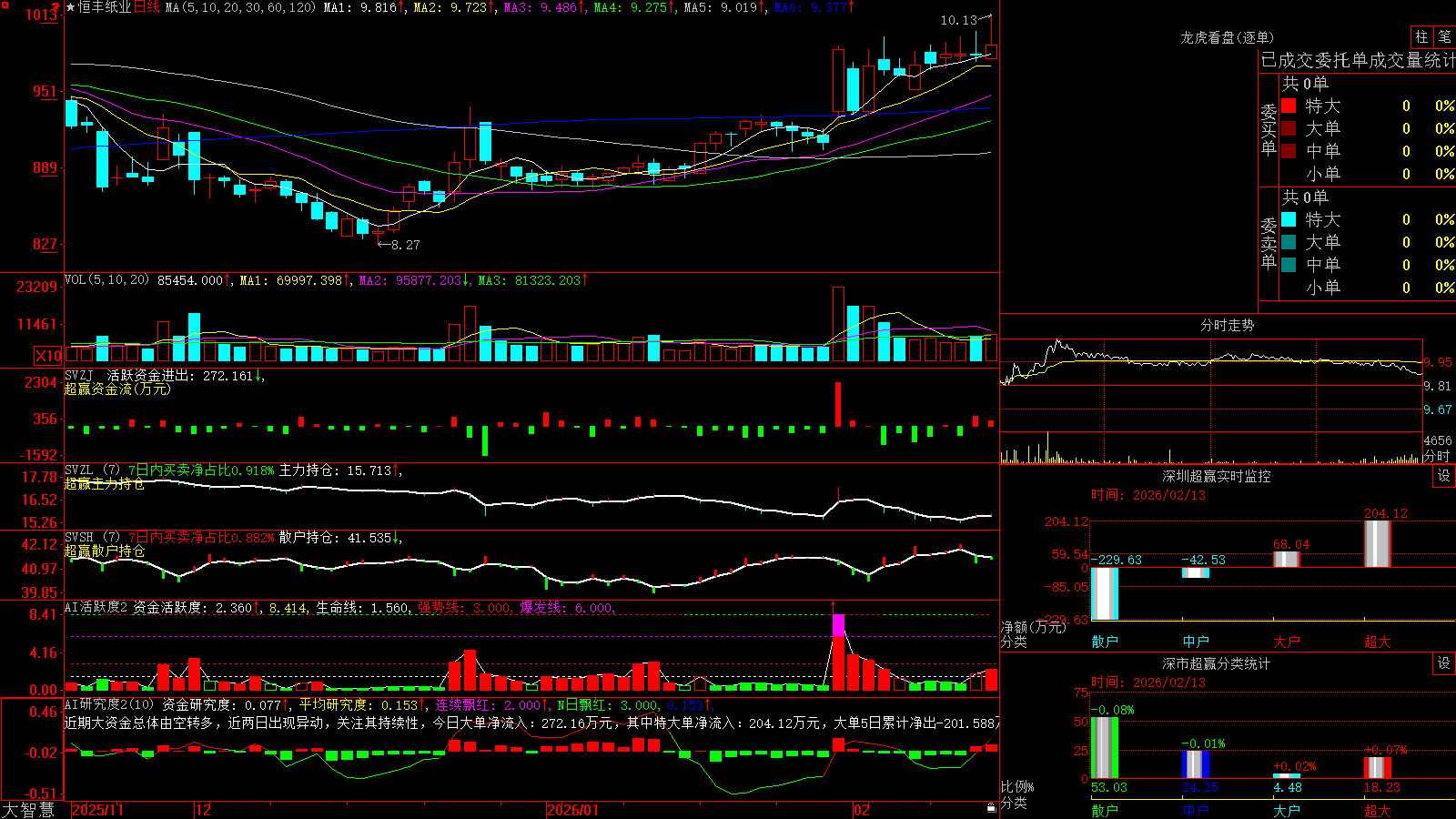Click the star icon beside 恒丰纸业

pyautogui.click(x=70, y=7)
